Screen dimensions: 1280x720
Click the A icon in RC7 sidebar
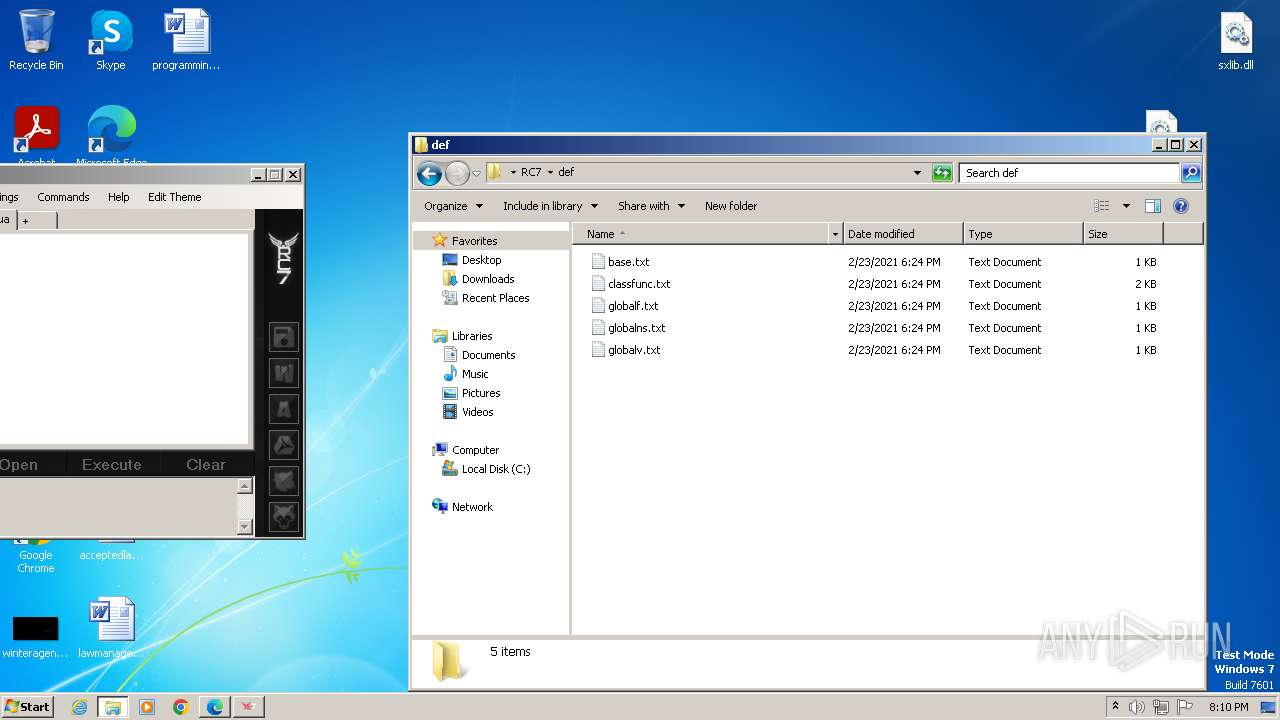point(284,410)
